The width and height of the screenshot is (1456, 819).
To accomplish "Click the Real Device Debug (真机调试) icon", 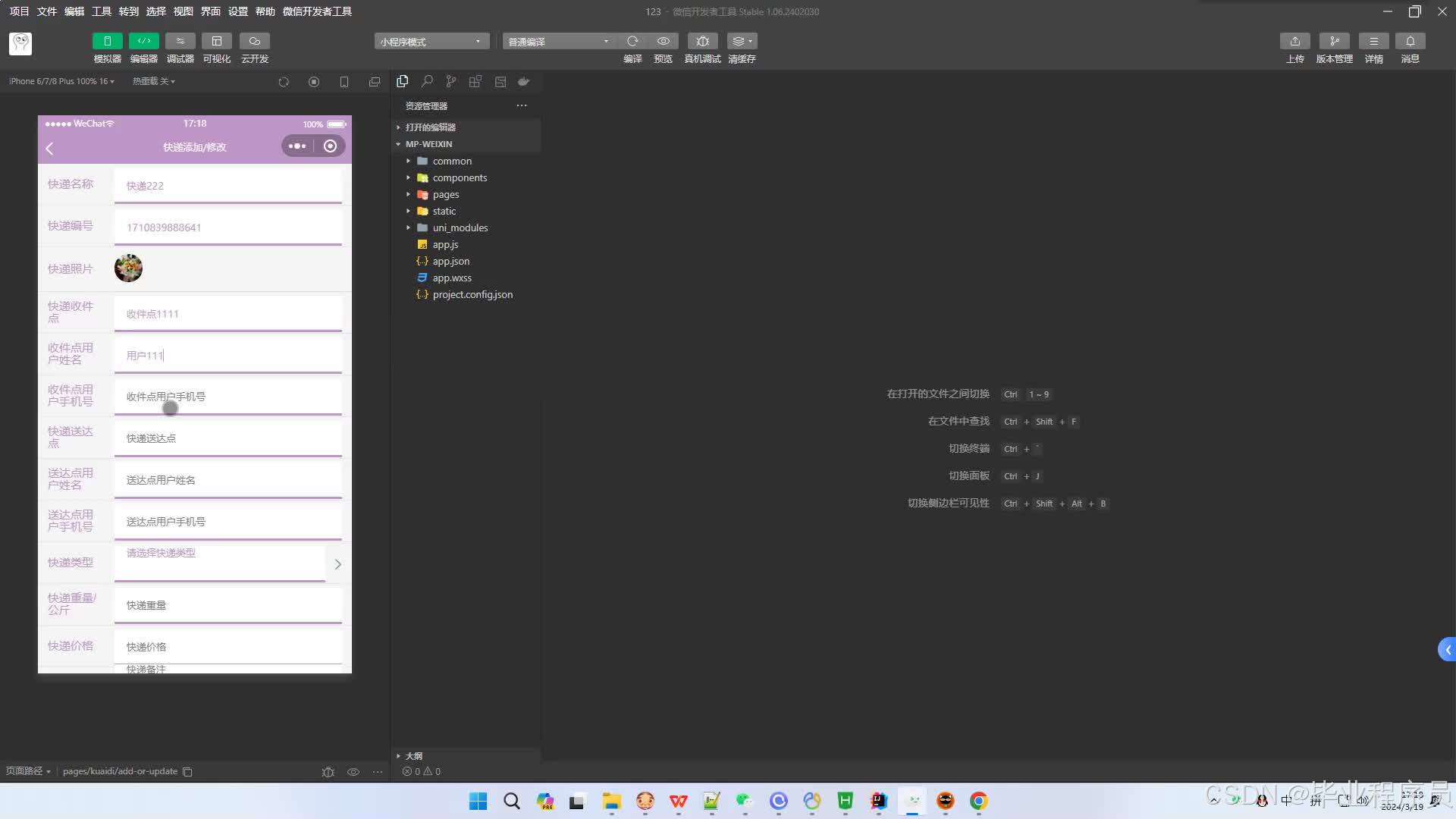I will click(x=702, y=41).
